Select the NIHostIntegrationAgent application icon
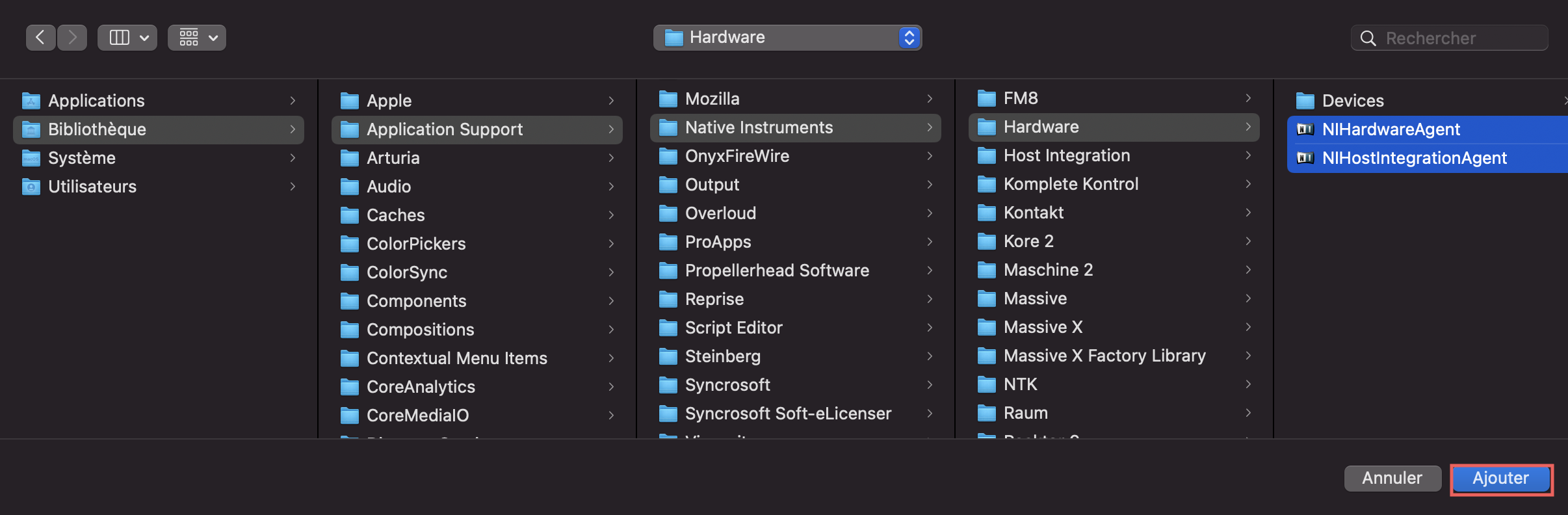 coord(1305,158)
